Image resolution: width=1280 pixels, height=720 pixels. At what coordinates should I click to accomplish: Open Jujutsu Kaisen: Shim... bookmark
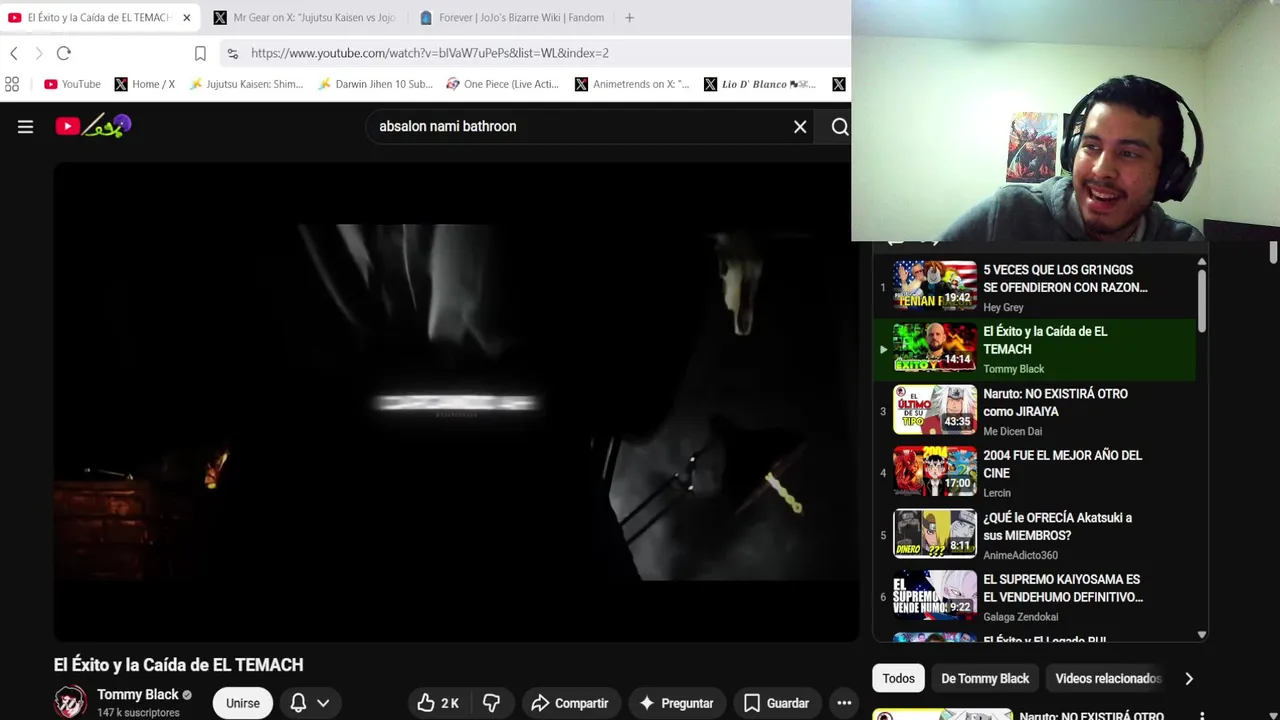pyautogui.click(x=246, y=84)
